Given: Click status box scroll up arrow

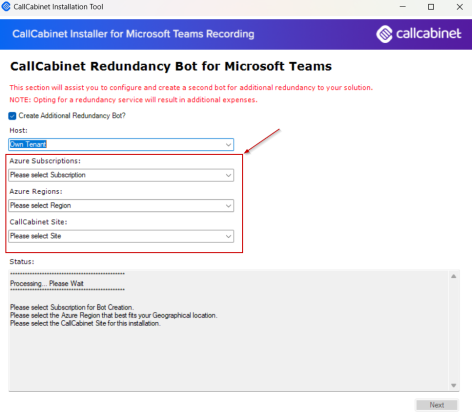Looking at the screenshot, I should (x=454, y=276).
